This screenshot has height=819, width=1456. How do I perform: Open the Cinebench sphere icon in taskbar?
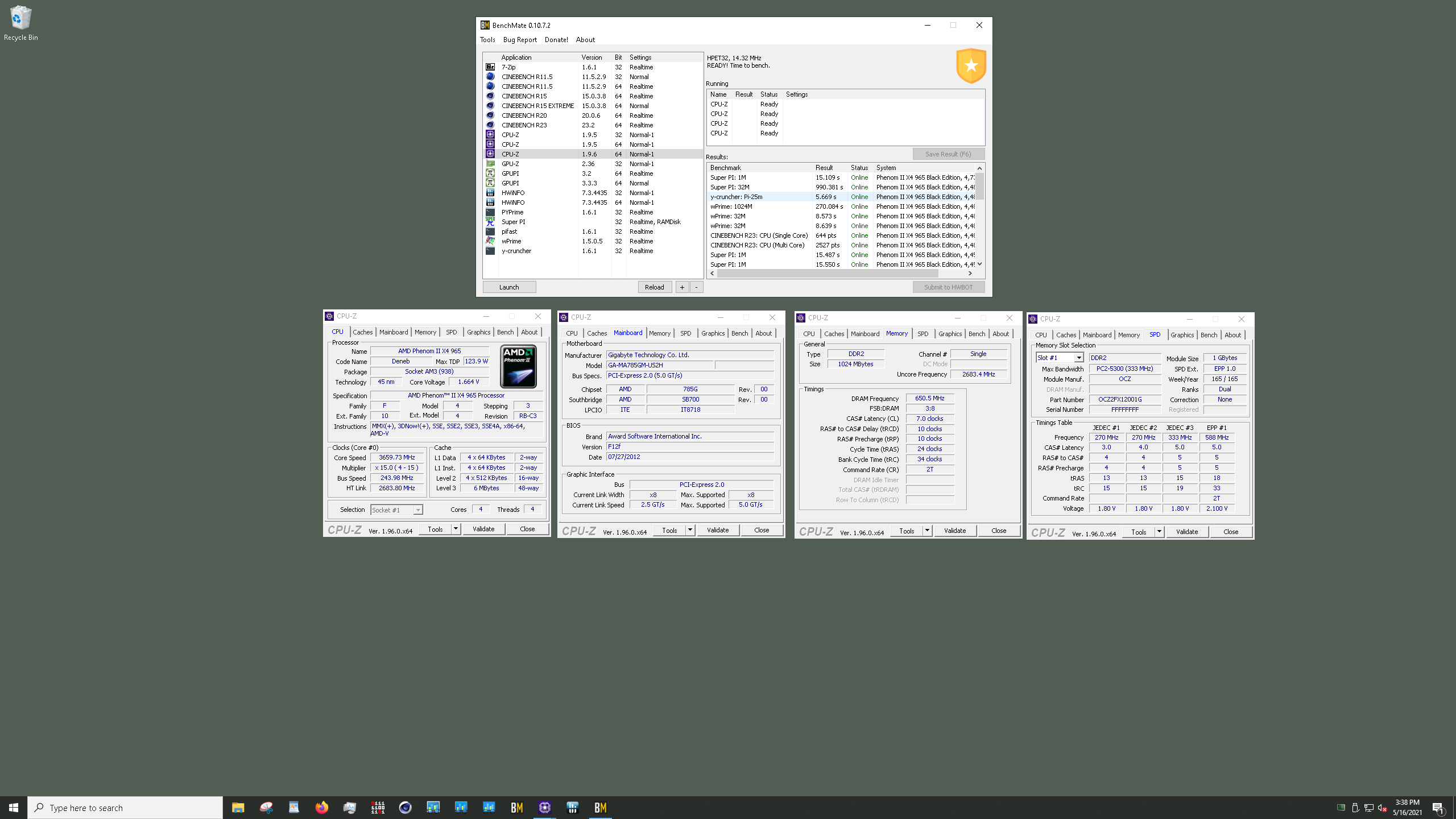pyautogui.click(x=405, y=808)
